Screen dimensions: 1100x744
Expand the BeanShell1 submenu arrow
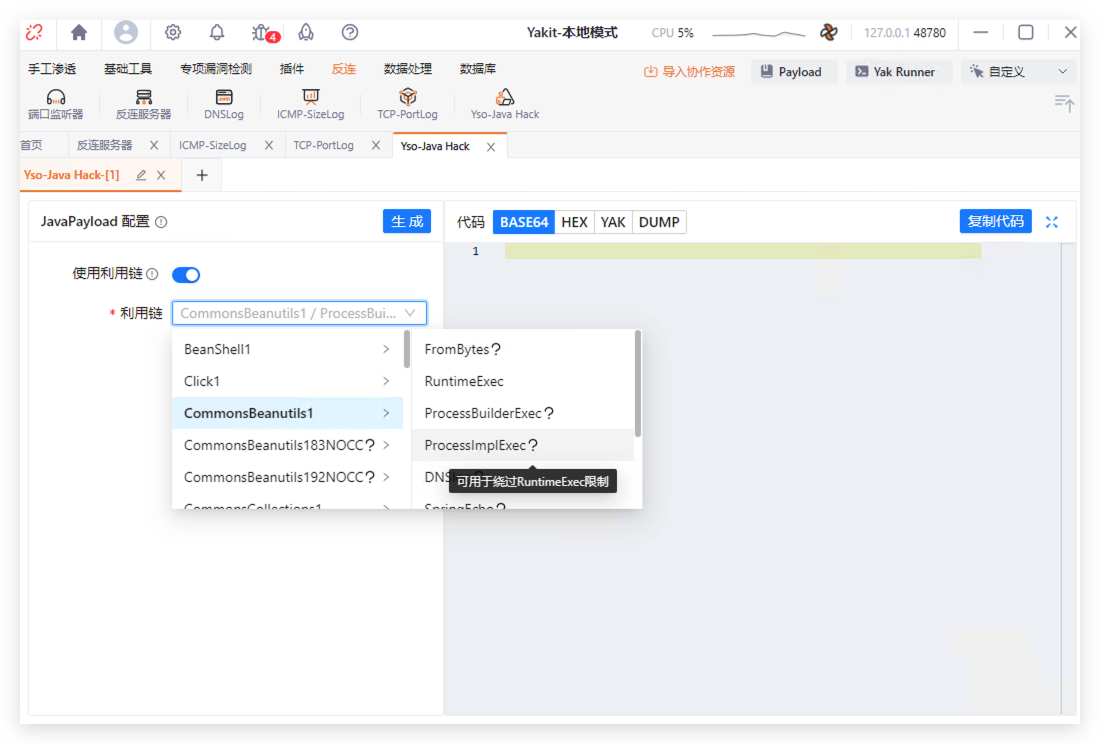[x=386, y=349]
